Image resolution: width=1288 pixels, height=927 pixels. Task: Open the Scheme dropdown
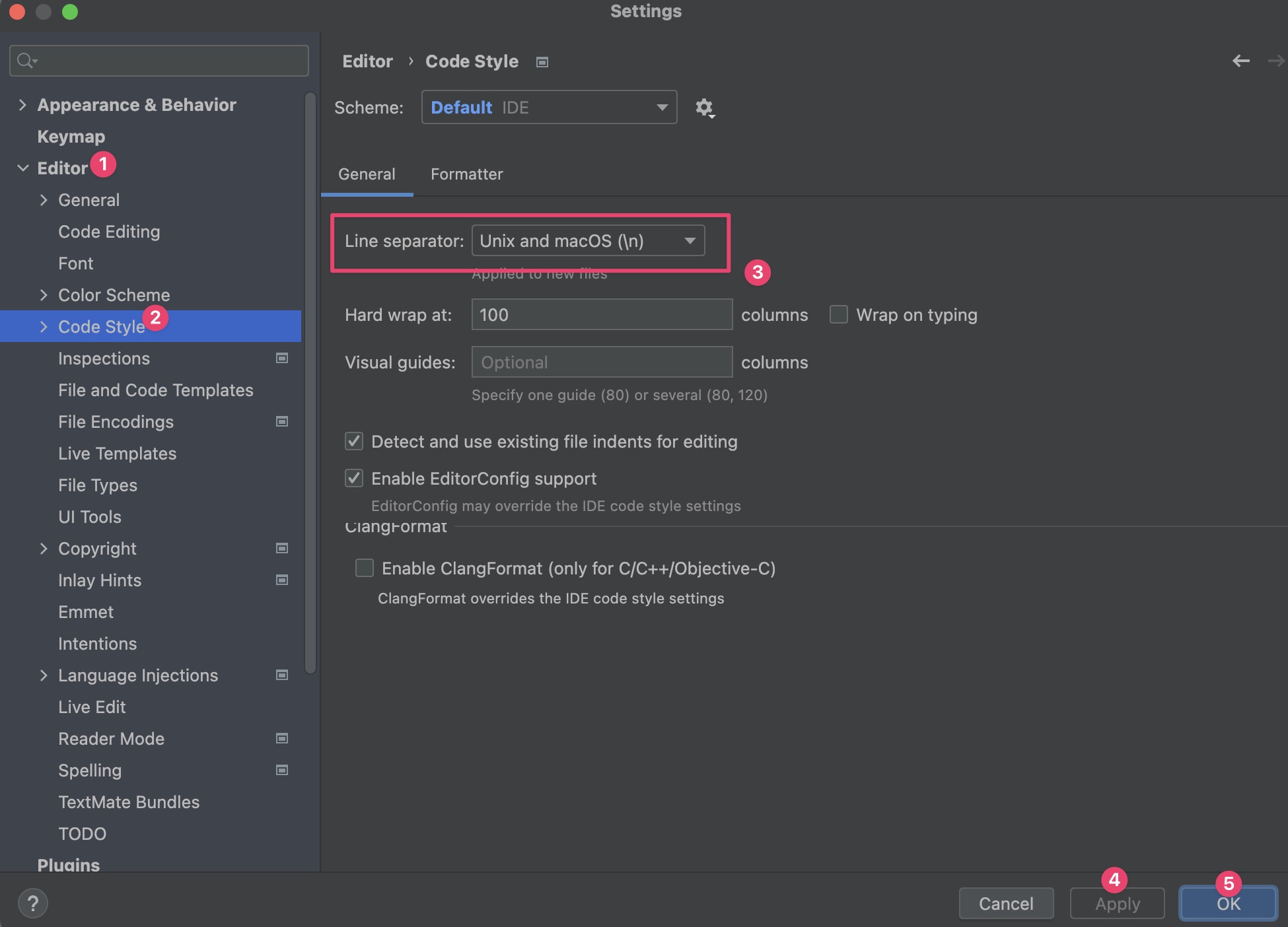549,108
